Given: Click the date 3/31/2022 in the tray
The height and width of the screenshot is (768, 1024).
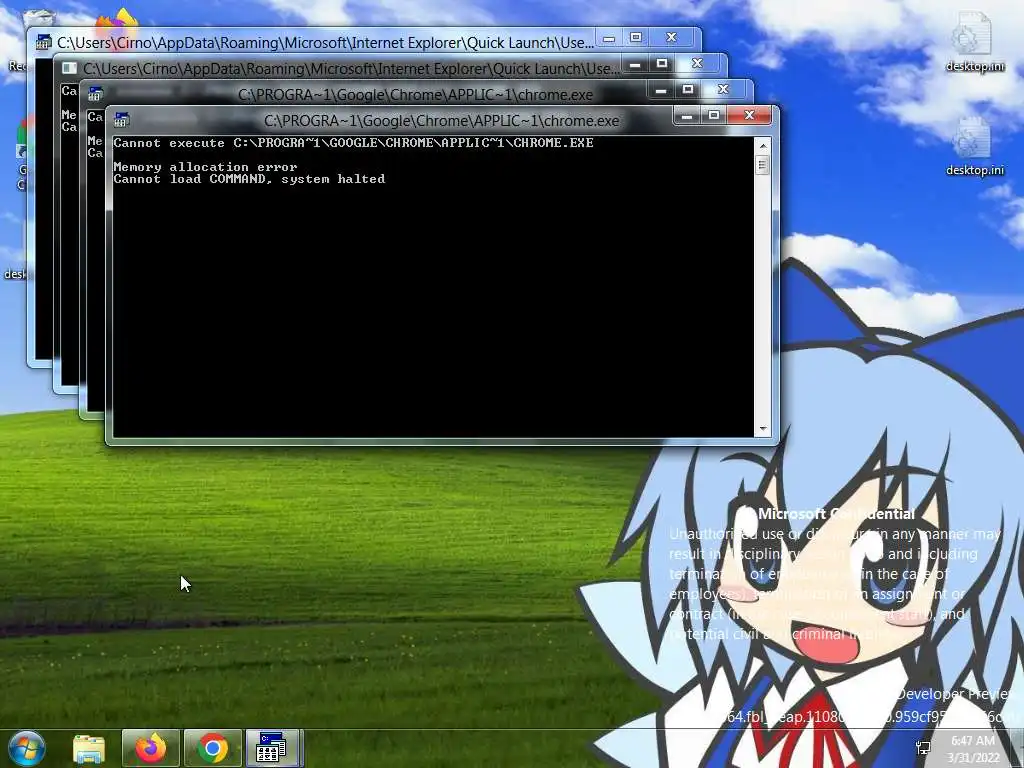Looking at the screenshot, I should click(973, 758).
